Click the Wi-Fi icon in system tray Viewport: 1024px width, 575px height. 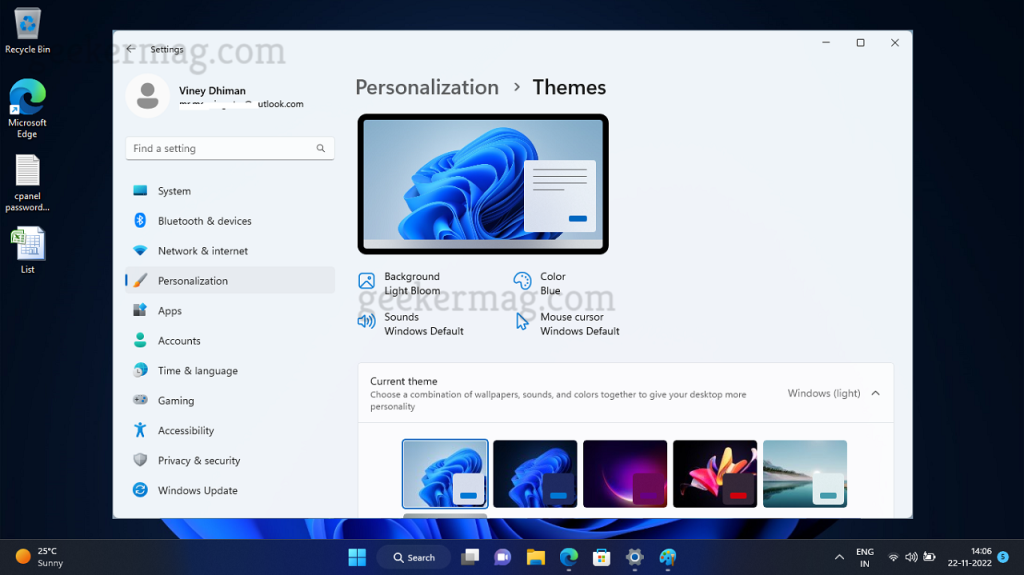893,557
